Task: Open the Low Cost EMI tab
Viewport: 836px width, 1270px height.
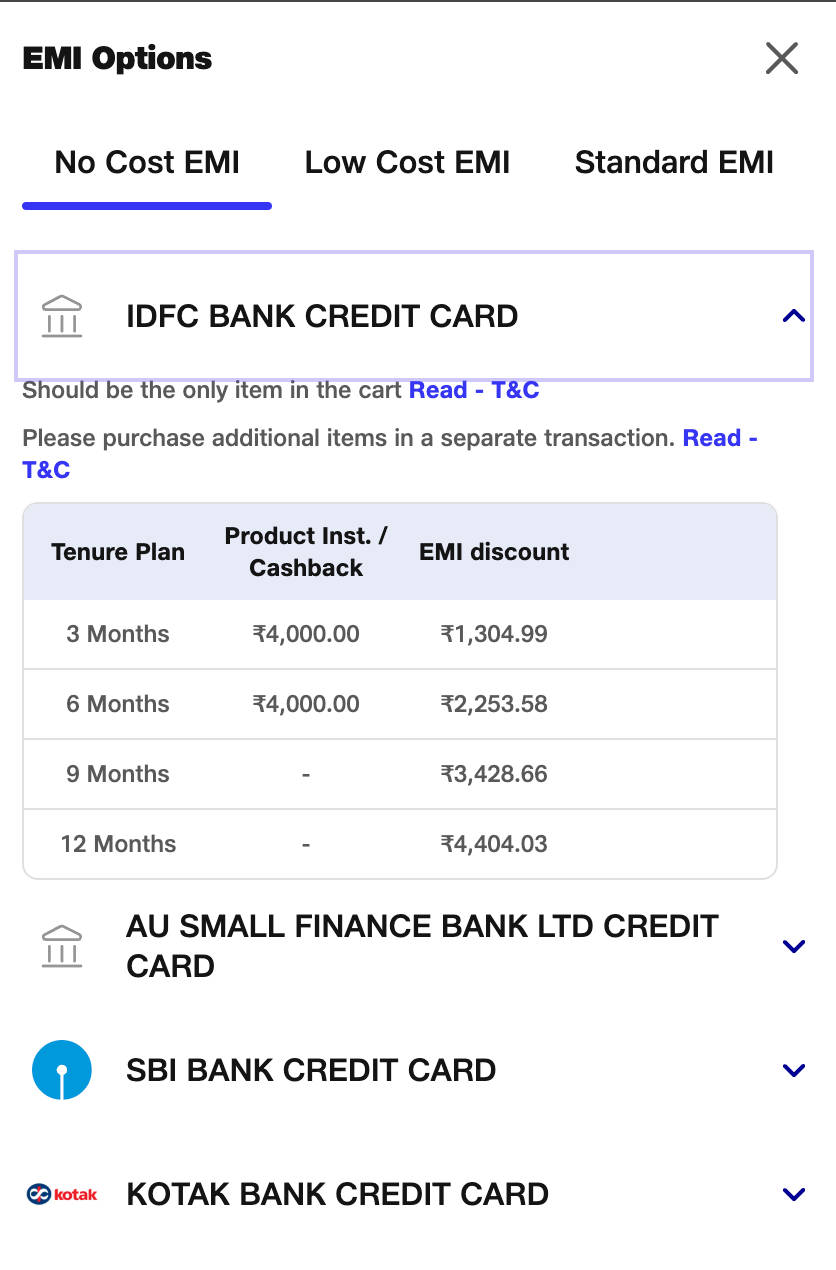Action: (407, 163)
